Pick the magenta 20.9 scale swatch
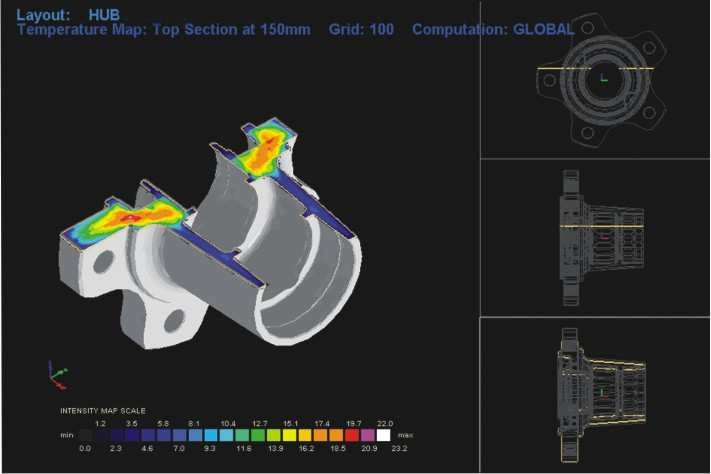 [x=368, y=436]
